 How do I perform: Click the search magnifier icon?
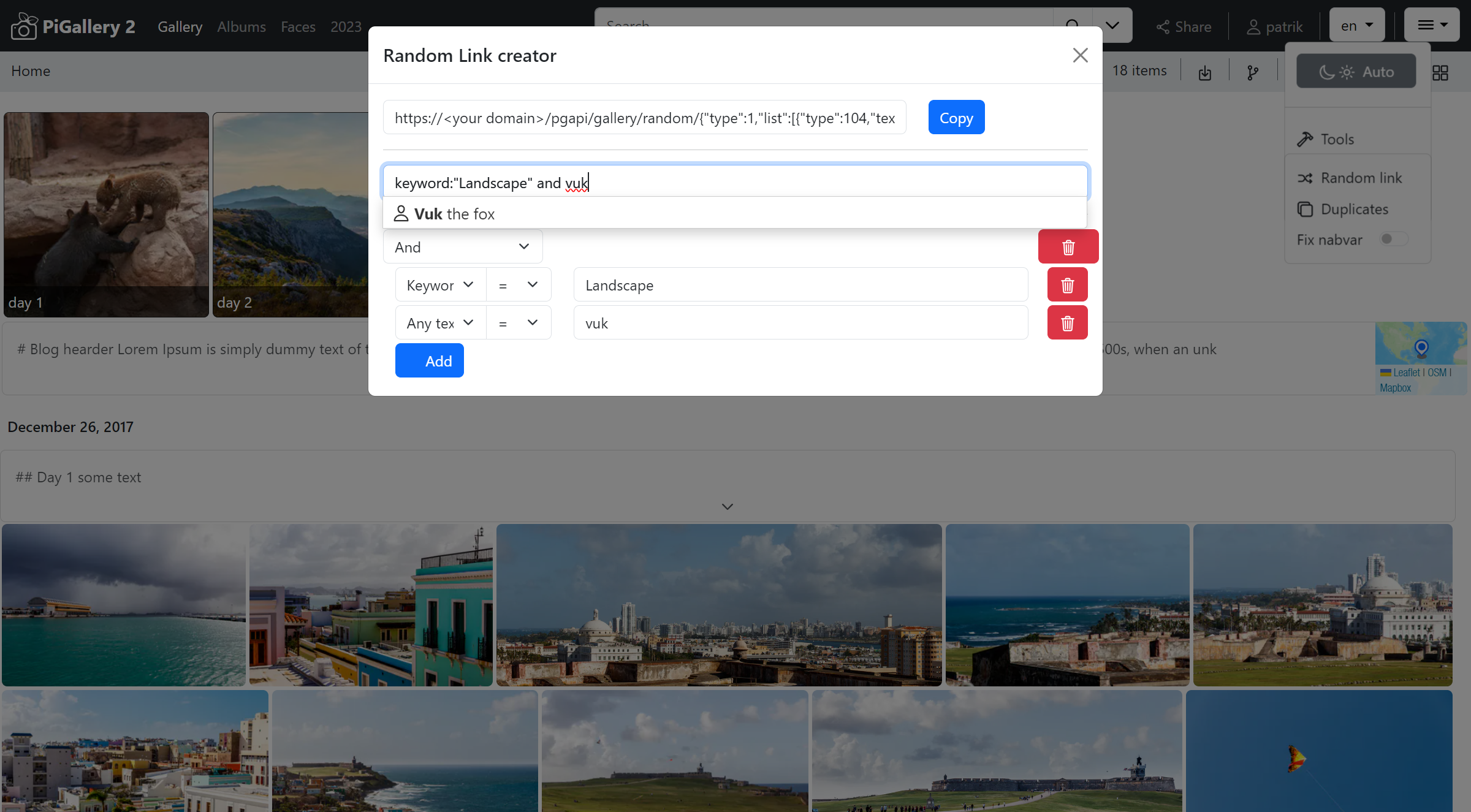pos(1073,25)
